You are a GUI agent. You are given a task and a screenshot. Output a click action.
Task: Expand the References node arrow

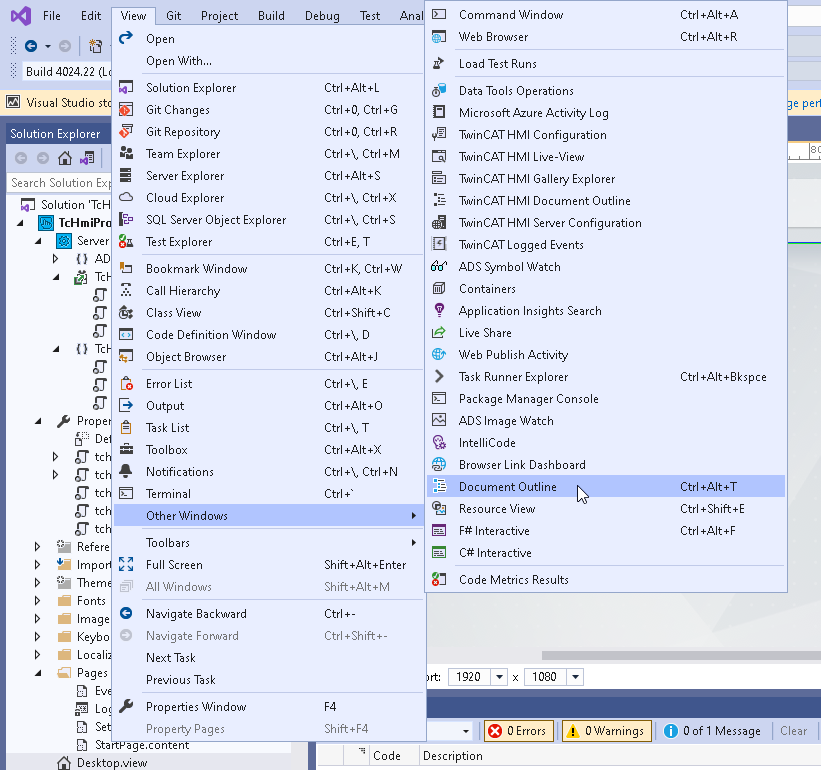click(x=37, y=546)
